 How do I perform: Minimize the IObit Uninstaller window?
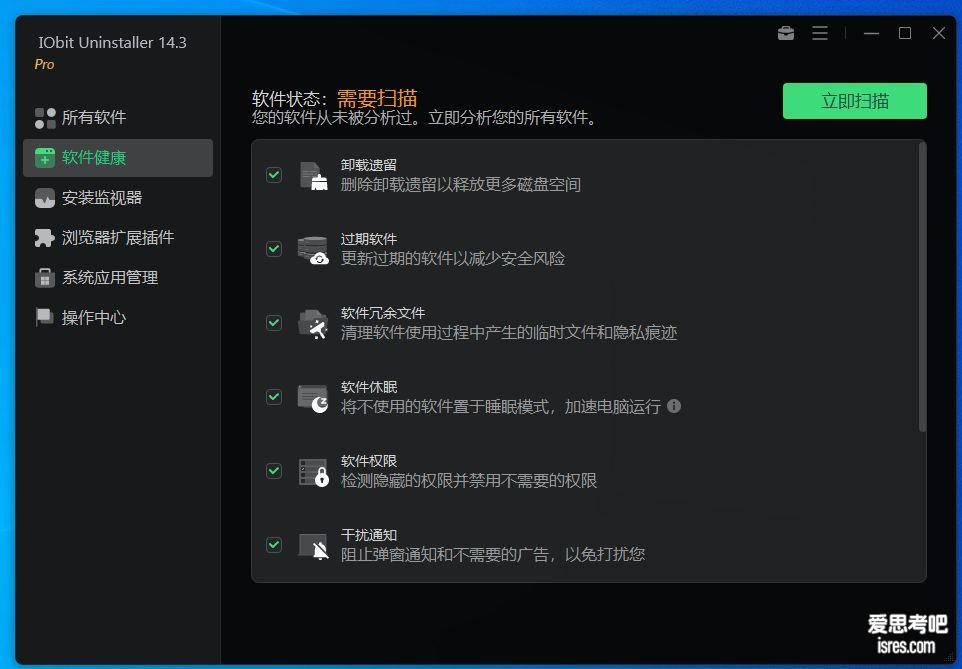(x=871, y=33)
